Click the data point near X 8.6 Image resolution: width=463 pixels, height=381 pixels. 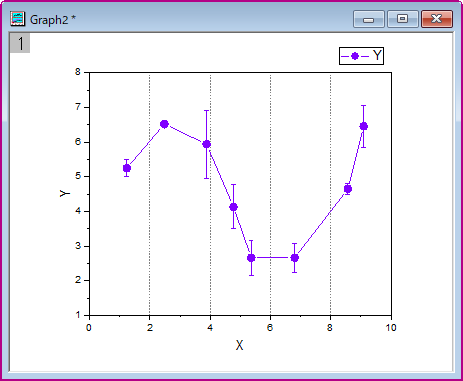[348, 189]
